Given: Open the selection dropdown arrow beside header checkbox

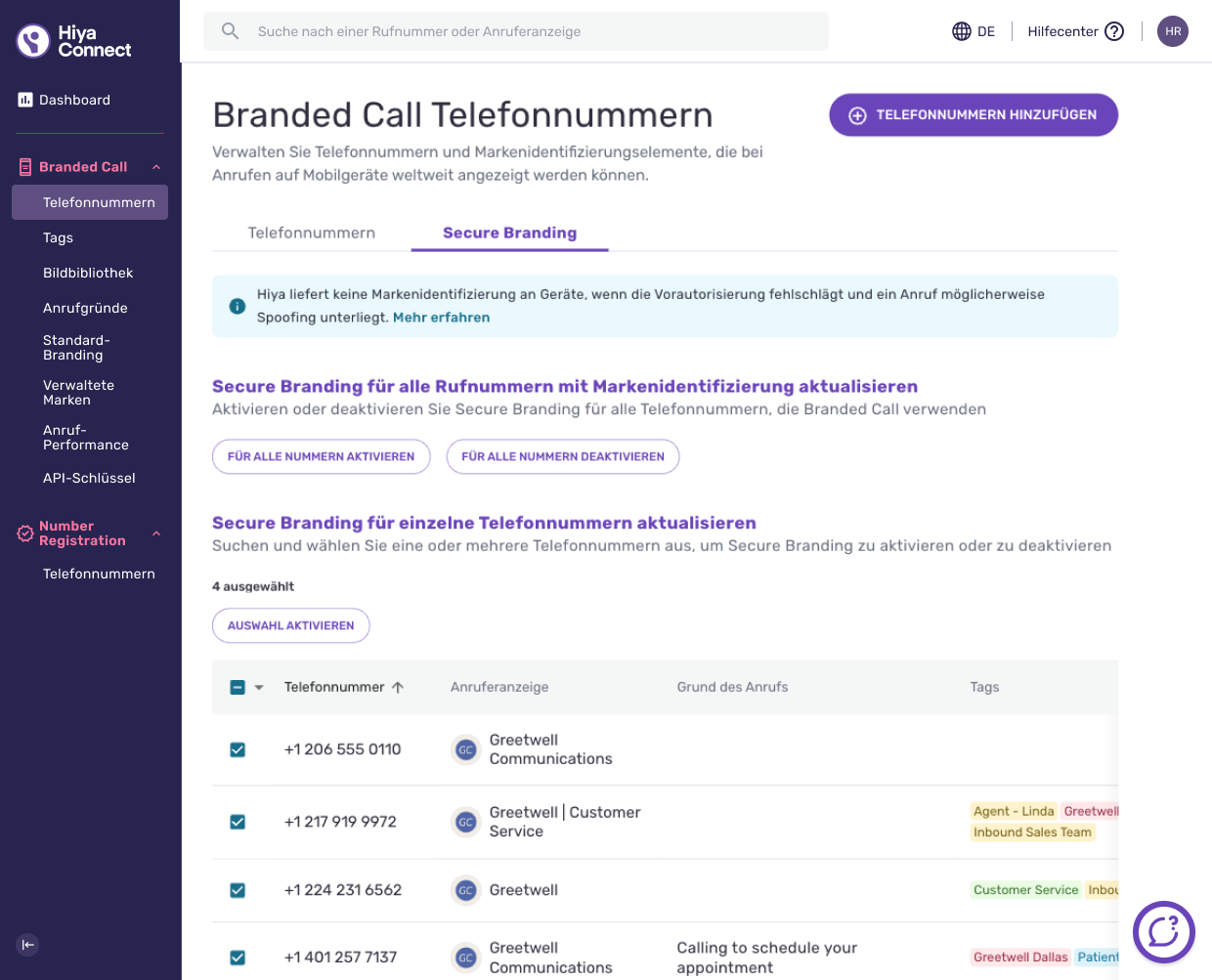Looking at the screenshot, I should tap(259, 688).
